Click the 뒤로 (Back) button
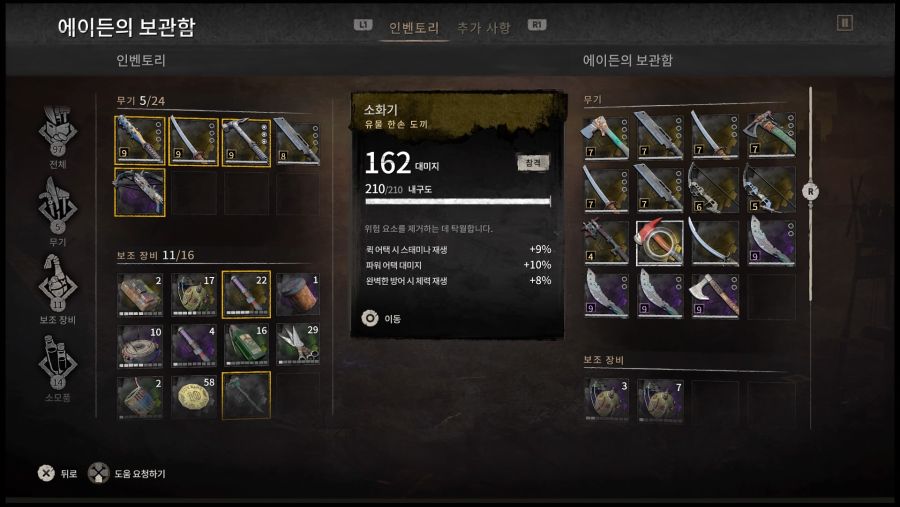Viewport: 900px width, 507px height. tap(57, 474)
